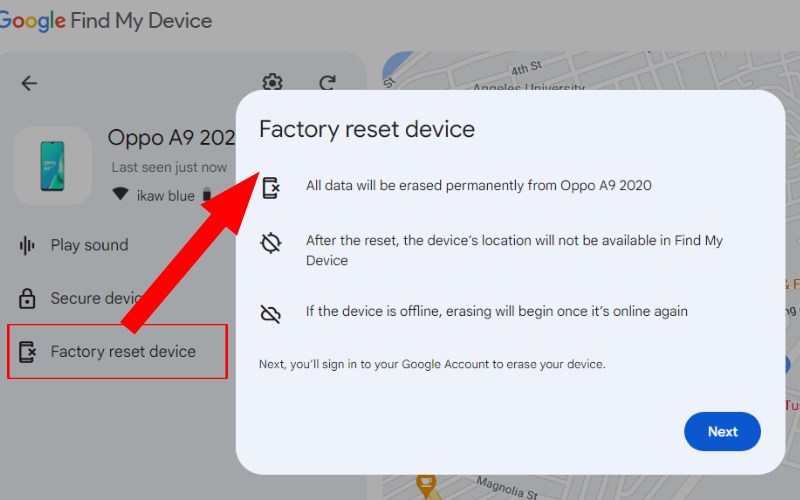Select the Play sound option
The height and width of the screenshot is (500, 800).
(74, 245)
